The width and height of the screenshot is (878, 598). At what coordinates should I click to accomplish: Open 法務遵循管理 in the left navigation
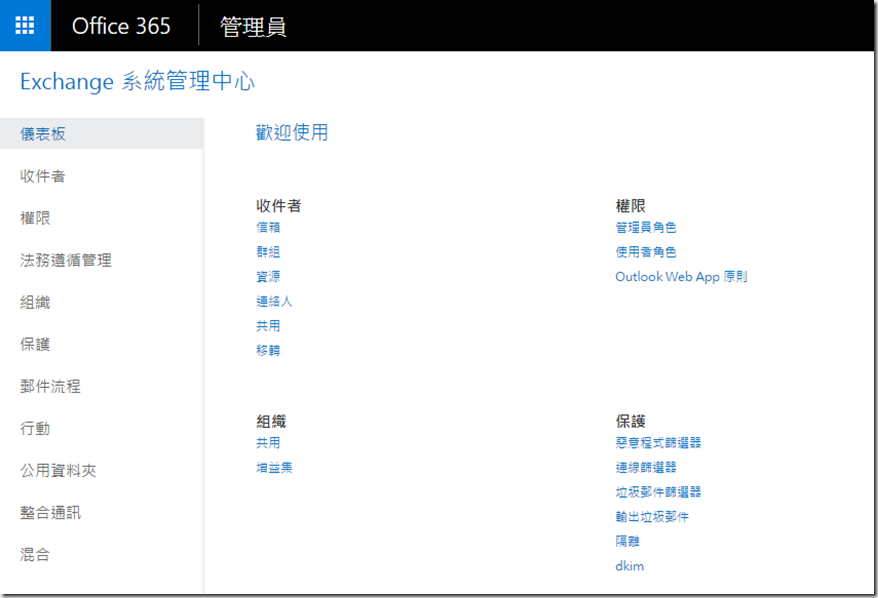click(66, 260)
